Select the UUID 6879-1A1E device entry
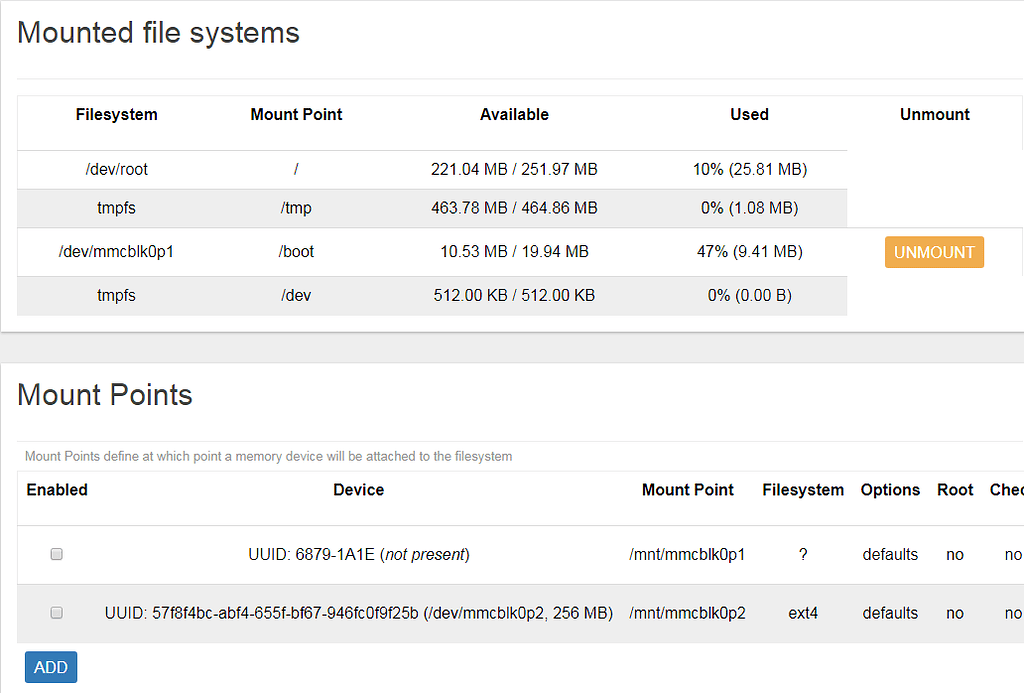Viewport: 1024px width, 693px height. 360,554
